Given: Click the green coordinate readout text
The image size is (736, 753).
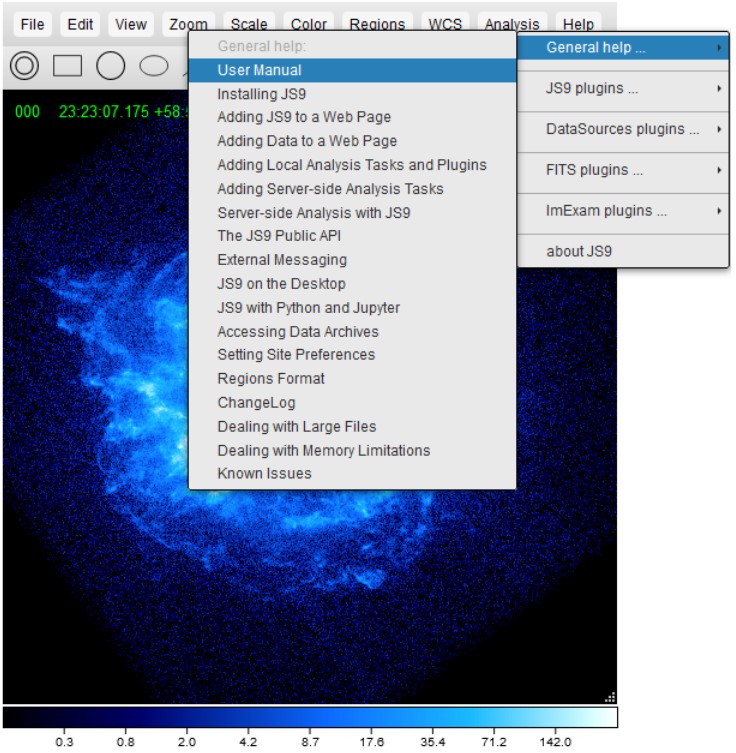Looking at the screenshot, I should pyautogui.click(x=102, y=112).
